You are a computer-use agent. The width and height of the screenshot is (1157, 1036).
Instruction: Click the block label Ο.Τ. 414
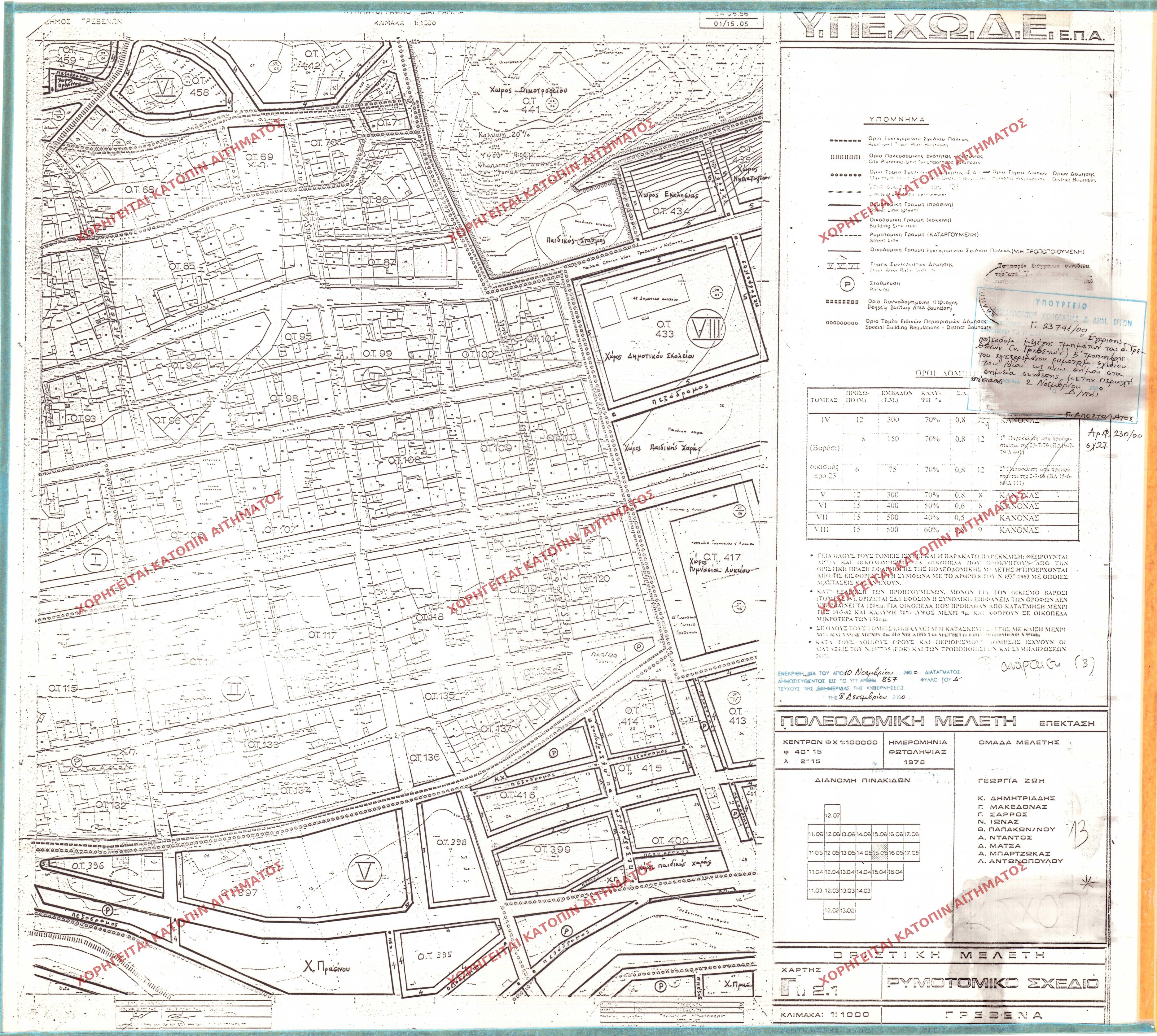click(630, 716)
